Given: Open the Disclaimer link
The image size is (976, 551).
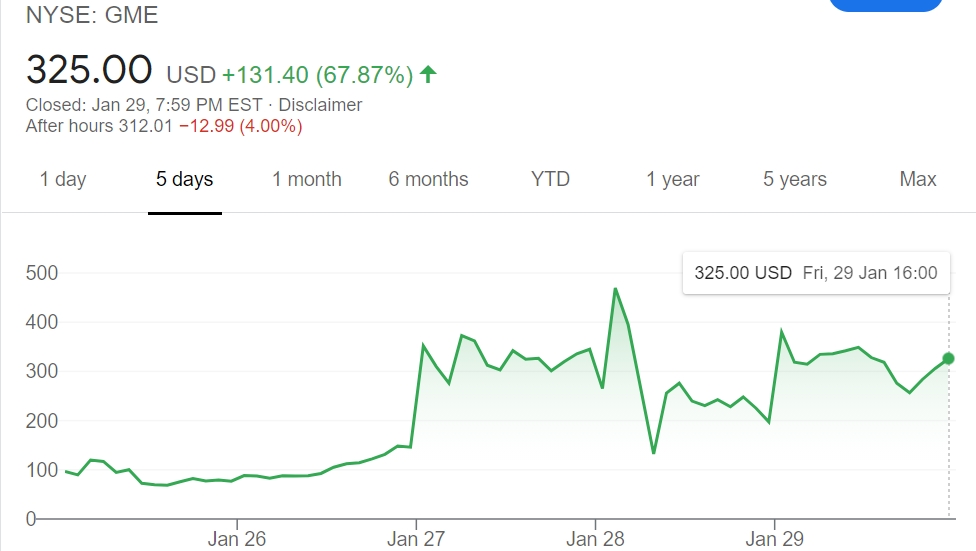Looking at the screenshot, I should point(320,105).
